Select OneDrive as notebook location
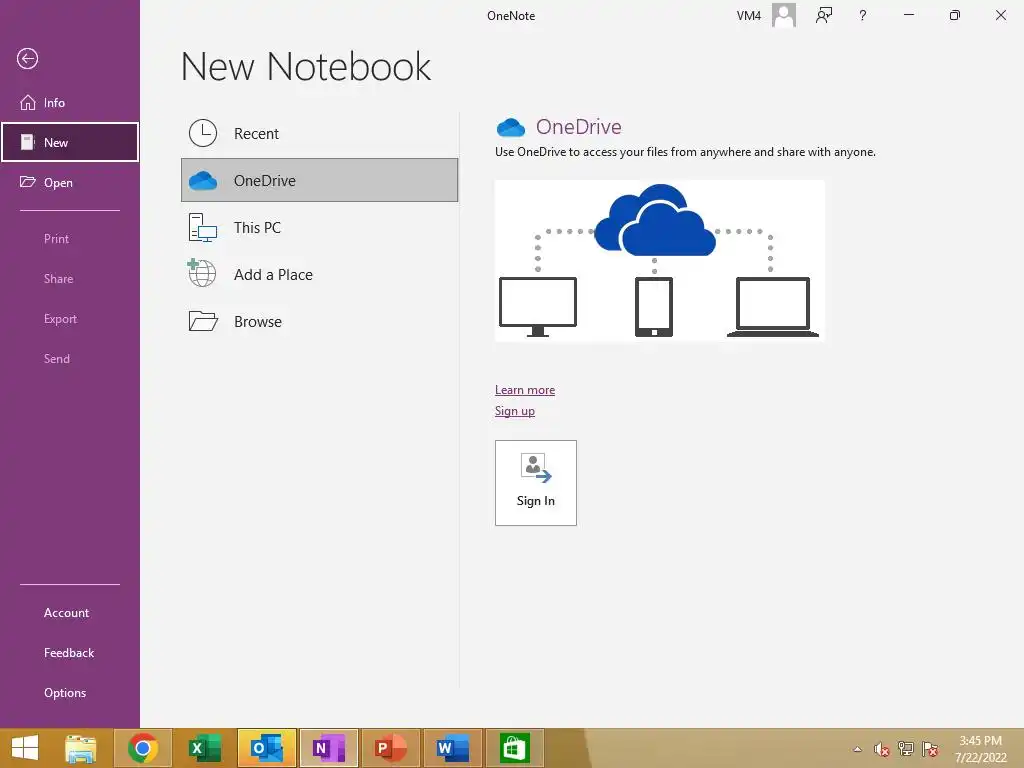This screenshot has height=768, width=1024. 319,180
